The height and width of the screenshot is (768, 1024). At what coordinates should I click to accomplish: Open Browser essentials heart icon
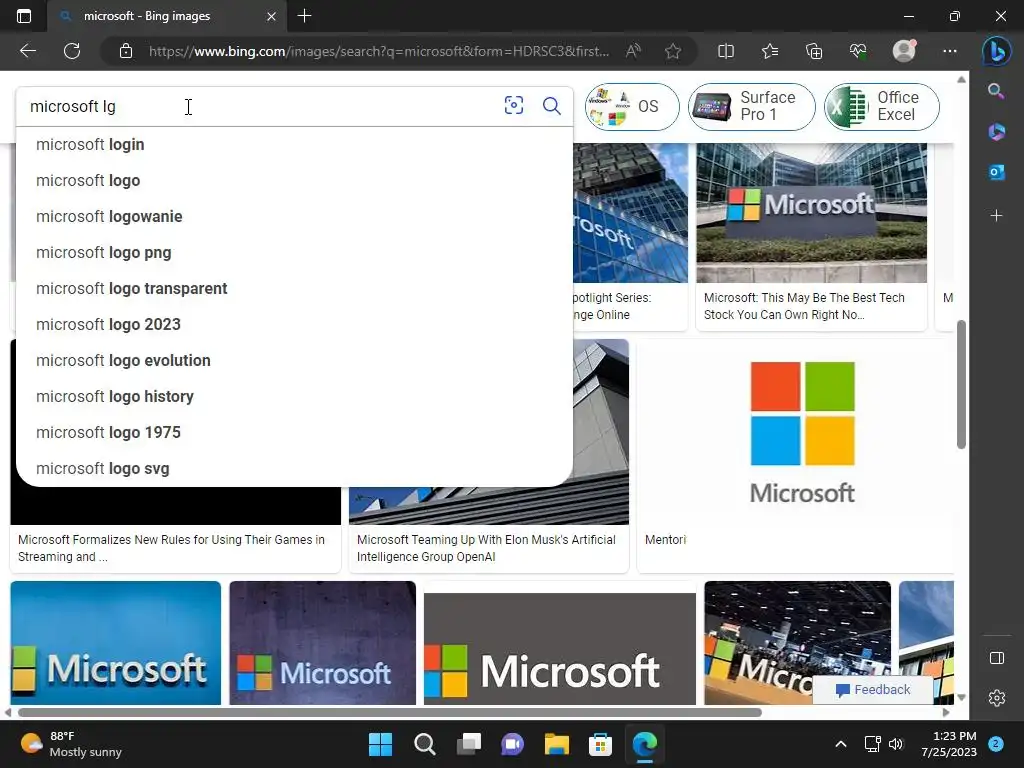858,51
